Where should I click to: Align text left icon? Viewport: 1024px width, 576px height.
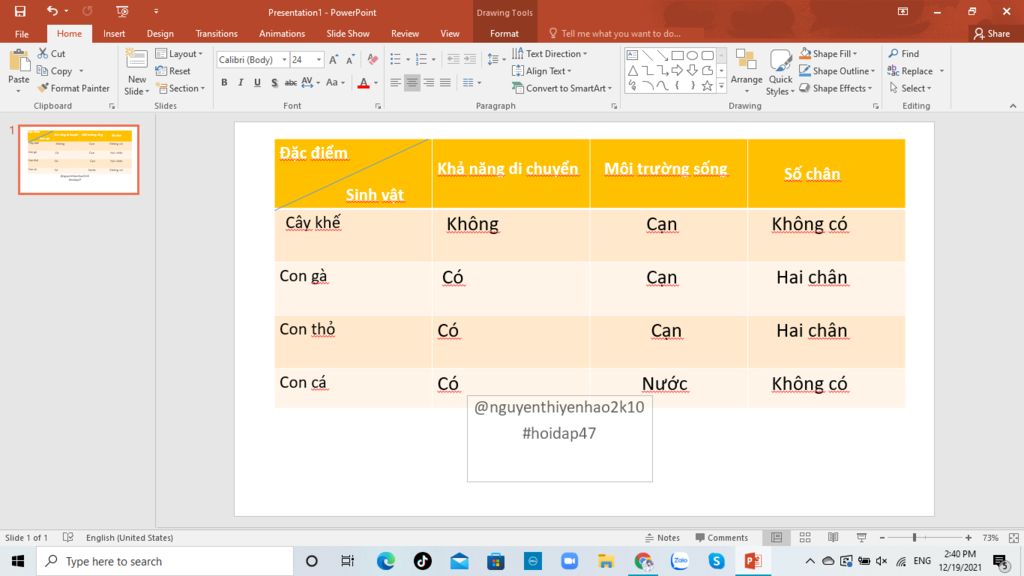(395, 83)
